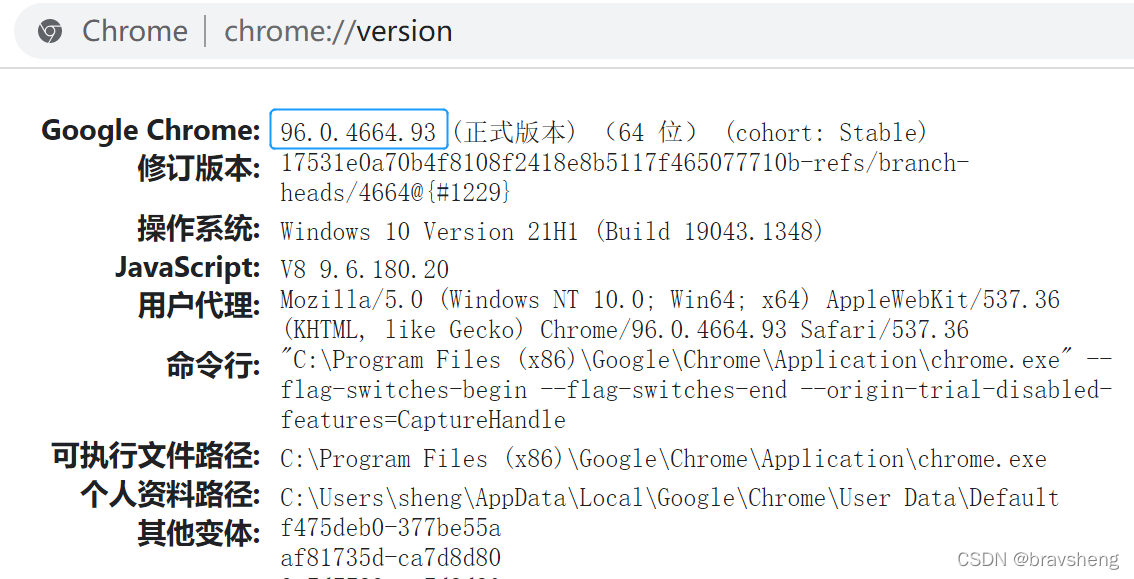
Task: Click the "Google Chrome:" label
Action: [150, 130]
